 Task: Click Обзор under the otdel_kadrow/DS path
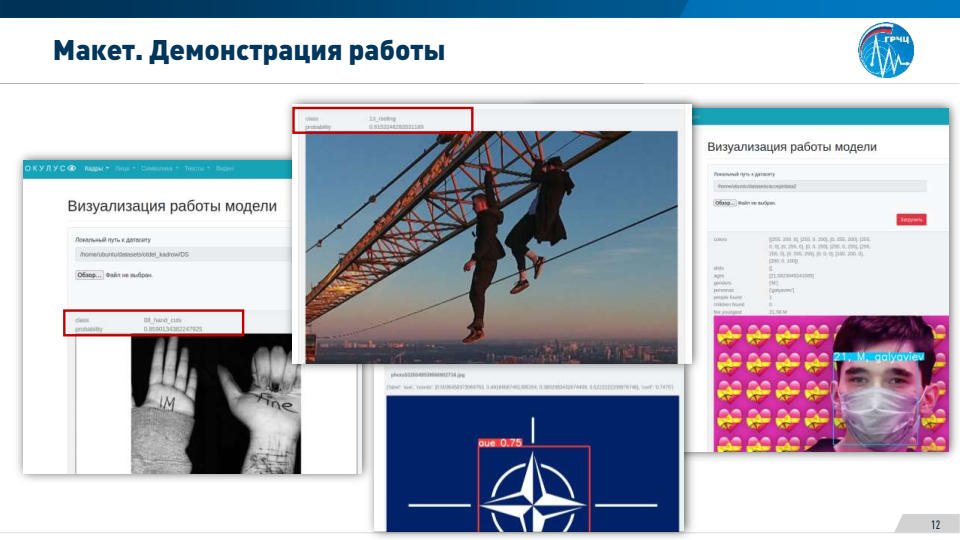coord(89,274)
